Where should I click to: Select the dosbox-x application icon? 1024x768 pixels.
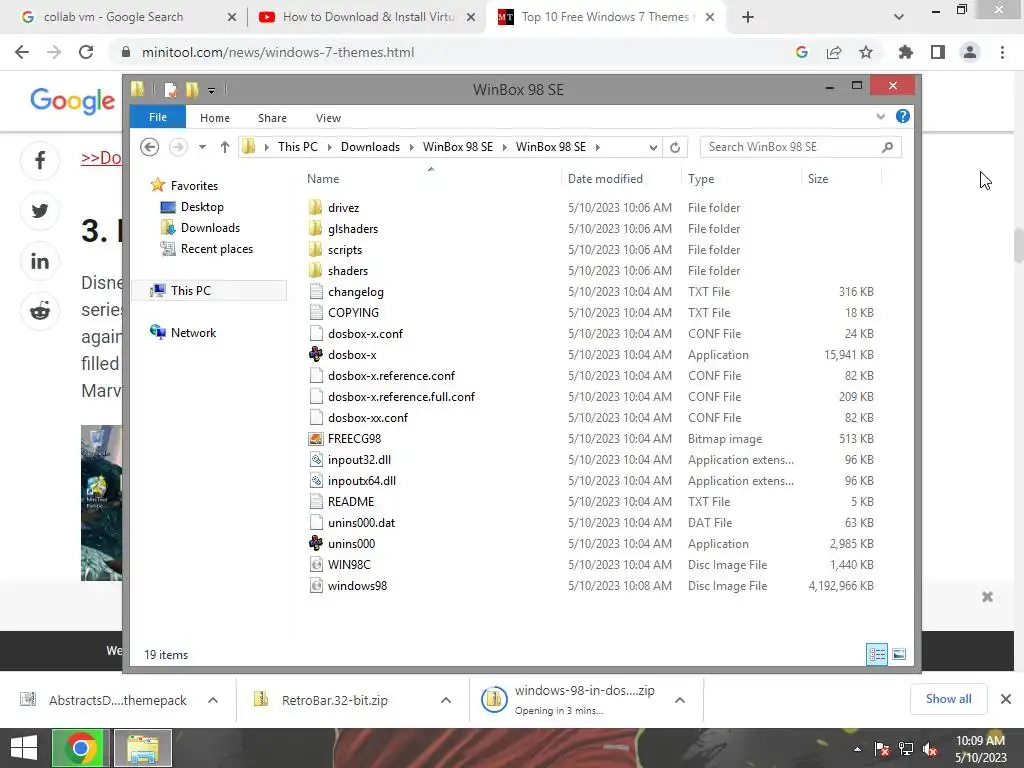point(316,355)
